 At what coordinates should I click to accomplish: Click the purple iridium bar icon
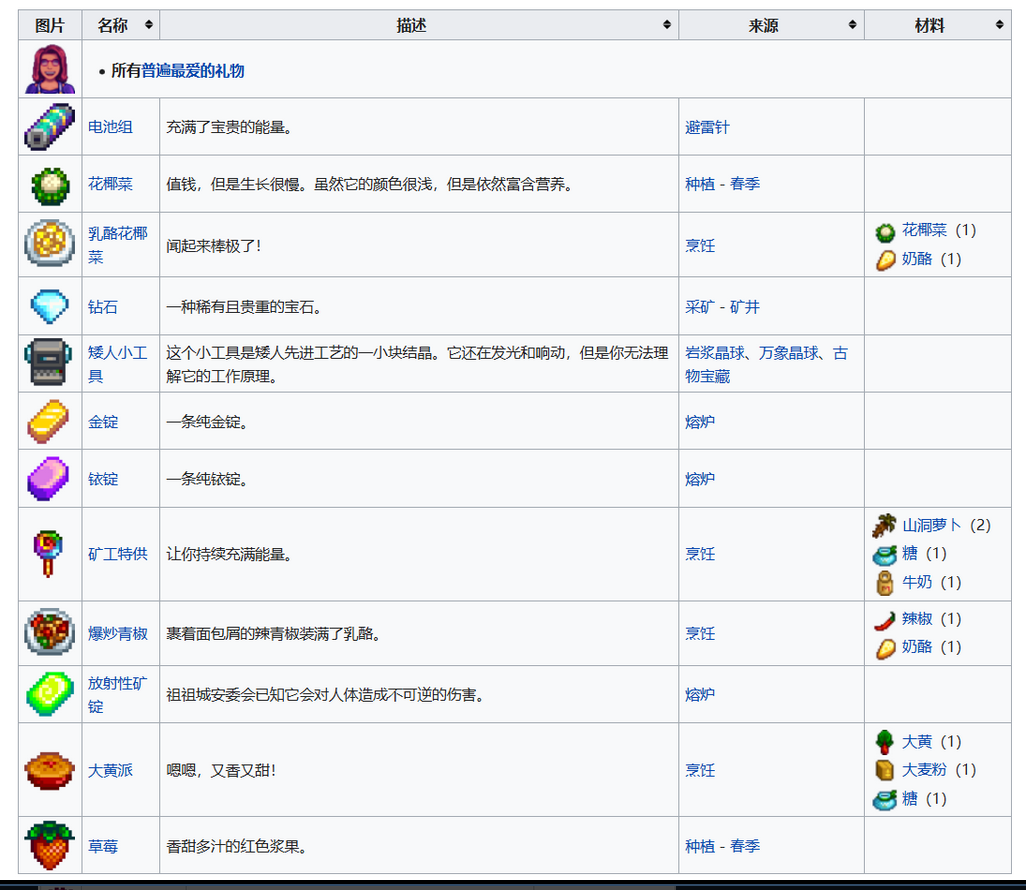click(48, 478)
